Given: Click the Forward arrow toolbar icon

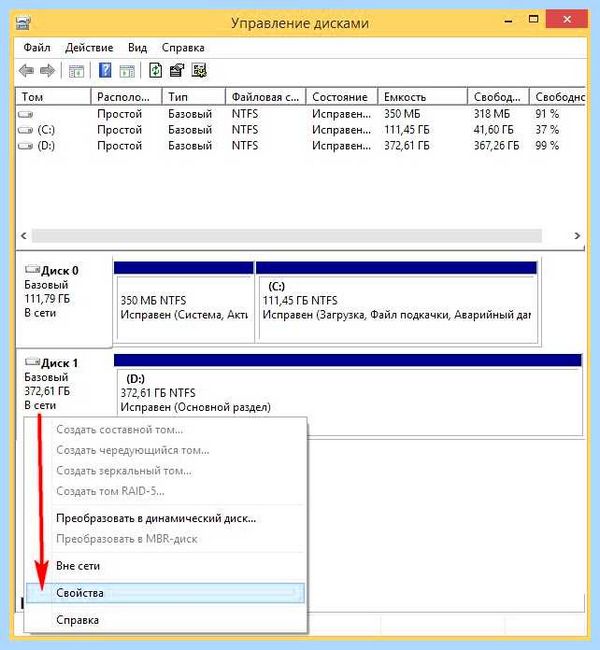Looking at the screenshot, I should pos(47,71).
